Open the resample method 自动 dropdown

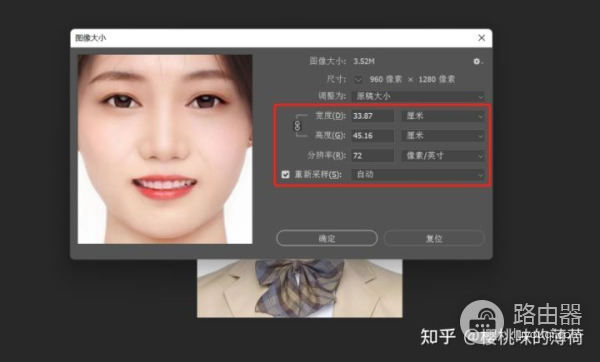click(x=418, y=174)
